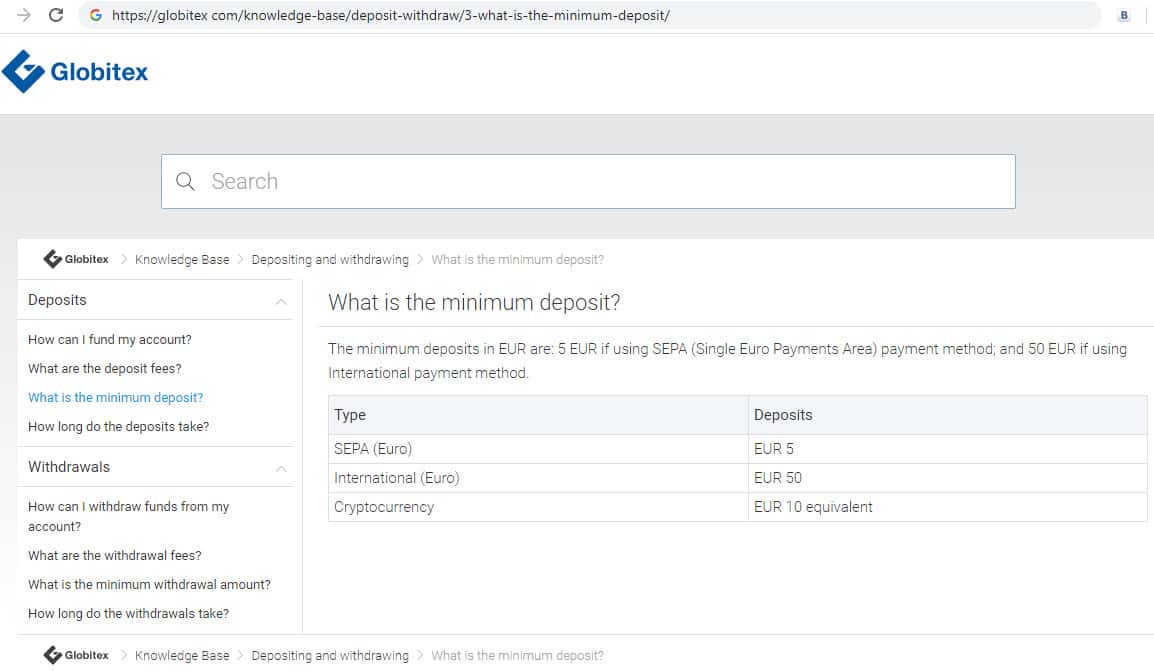Open 'How can I fund my account?'
This screenshot has width=1154, height=671.
[110, 339]
